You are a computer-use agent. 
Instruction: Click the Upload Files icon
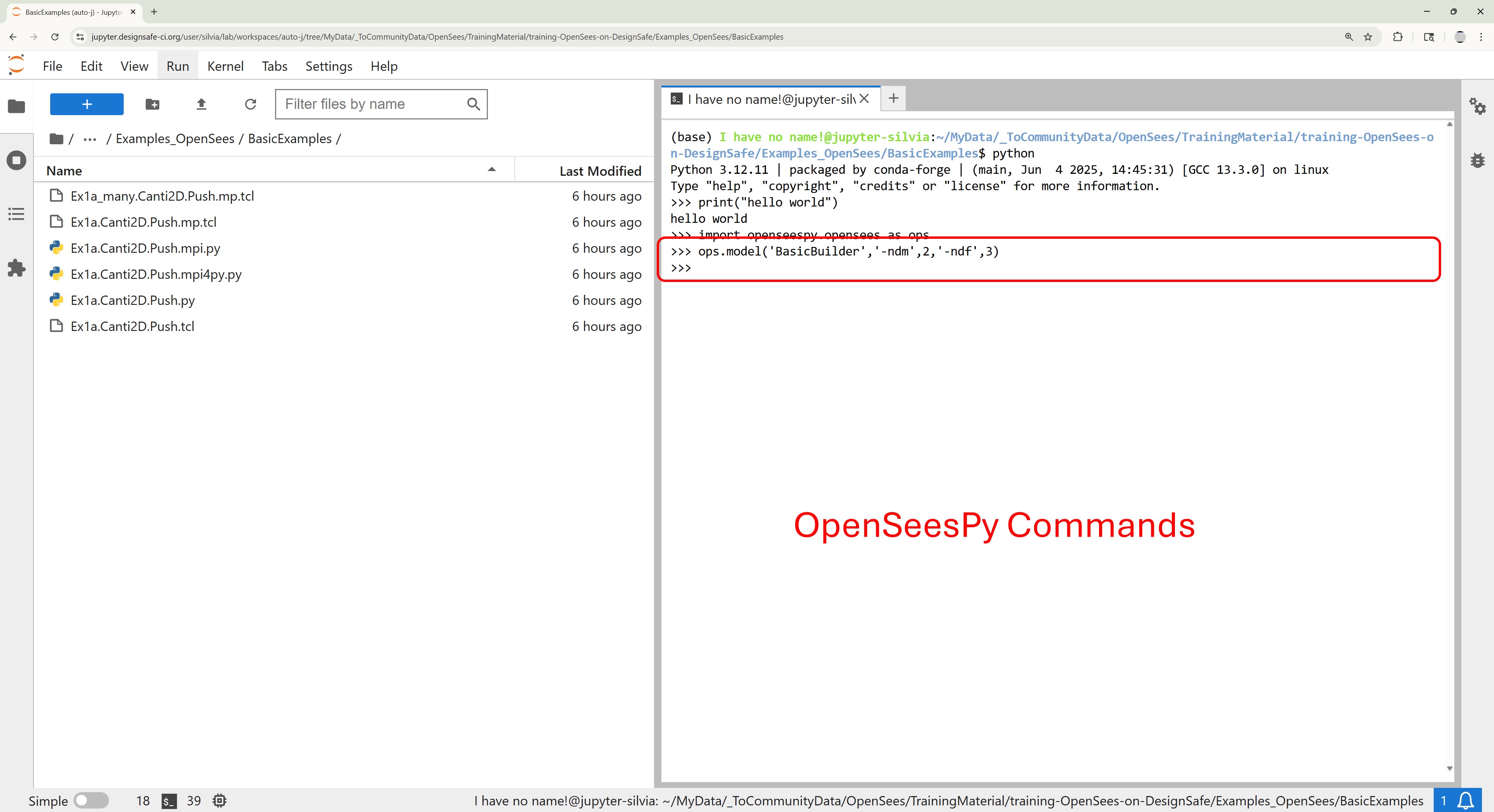[201, 104]
